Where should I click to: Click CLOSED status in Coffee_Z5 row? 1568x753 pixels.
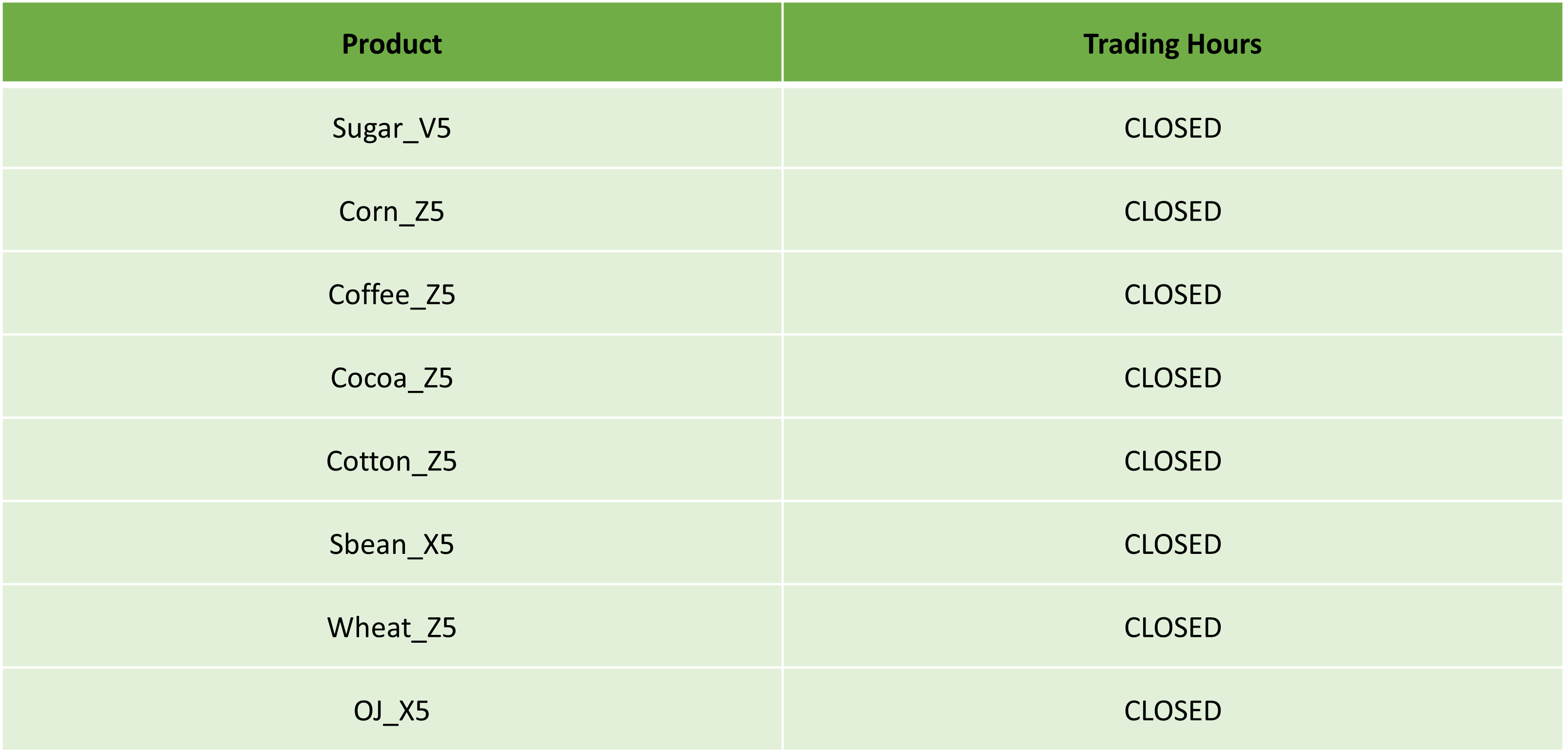point(1172,295)
